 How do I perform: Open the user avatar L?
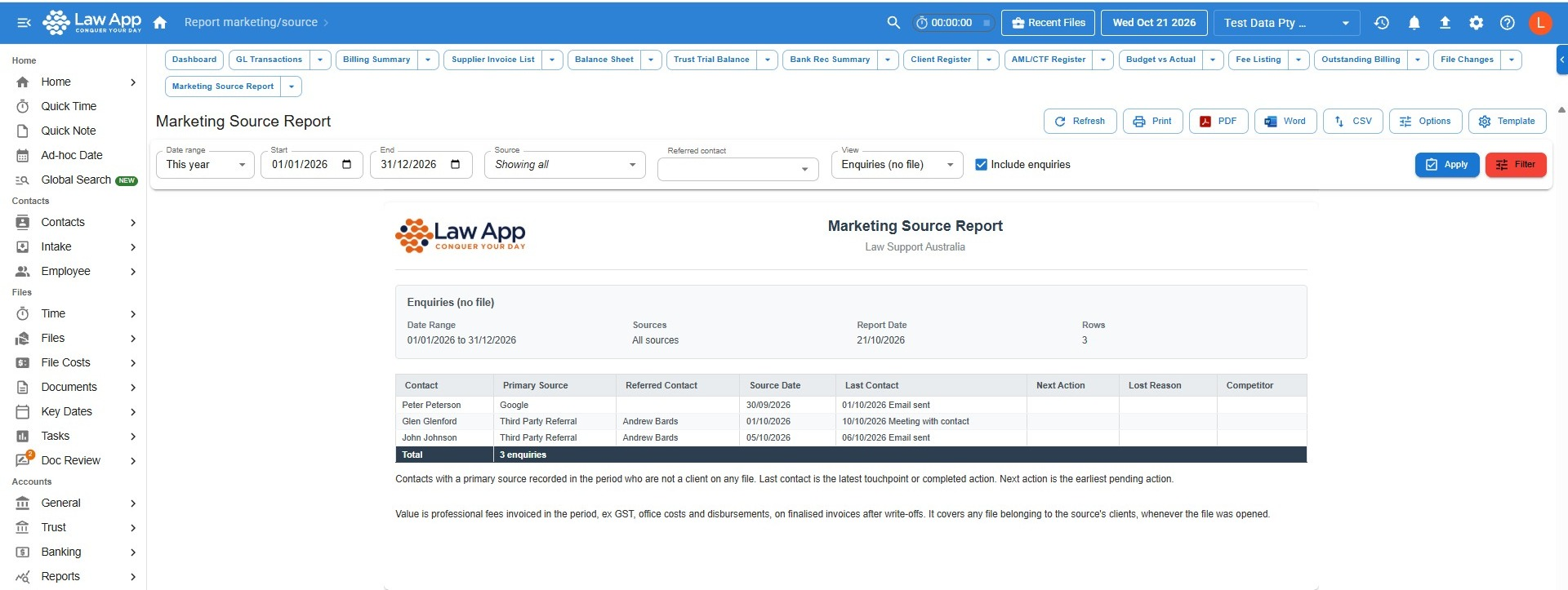coord(1540,23)
